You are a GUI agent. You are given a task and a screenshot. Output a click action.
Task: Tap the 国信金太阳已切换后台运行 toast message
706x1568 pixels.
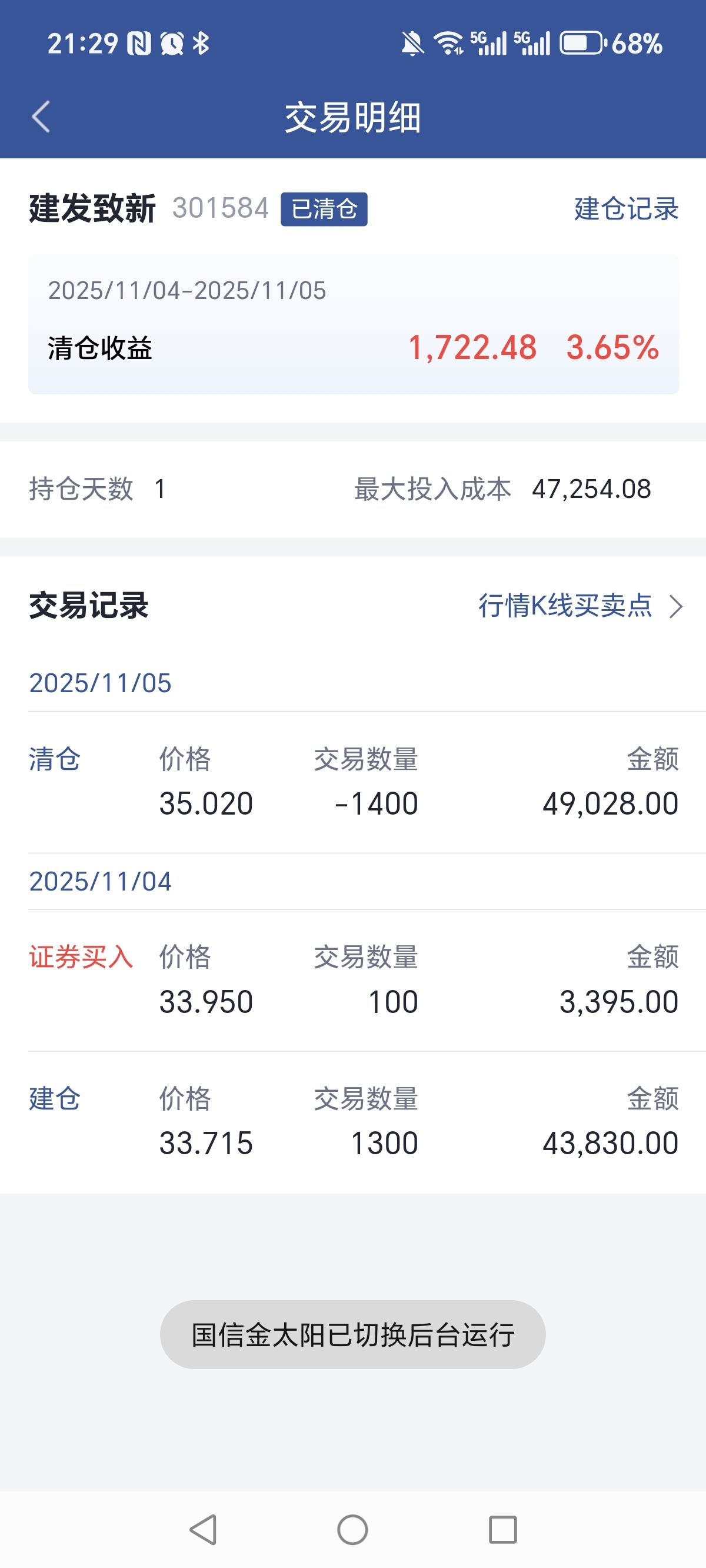point(353,1335)
